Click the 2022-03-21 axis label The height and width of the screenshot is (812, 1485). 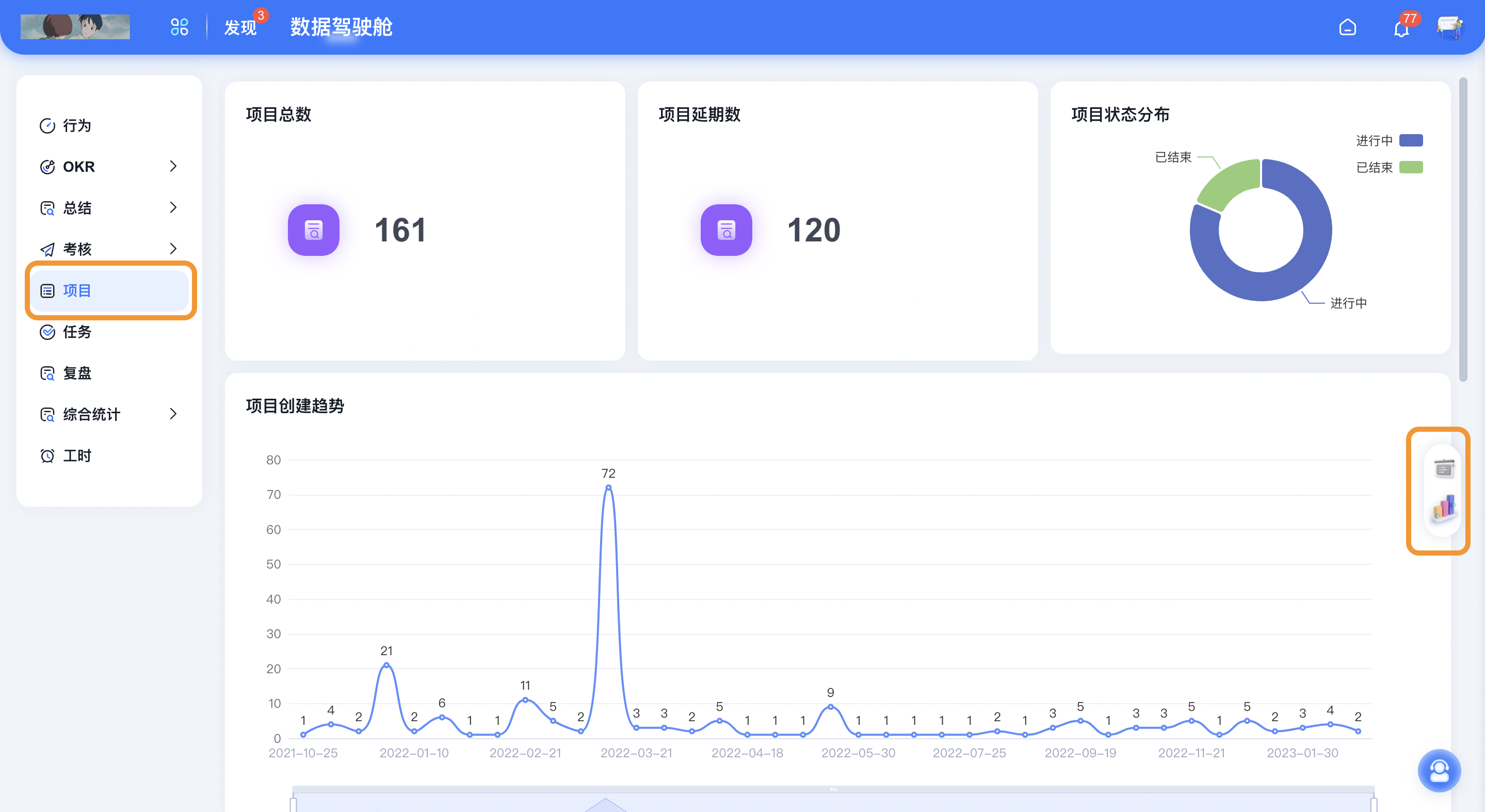[x=636, y=753]
